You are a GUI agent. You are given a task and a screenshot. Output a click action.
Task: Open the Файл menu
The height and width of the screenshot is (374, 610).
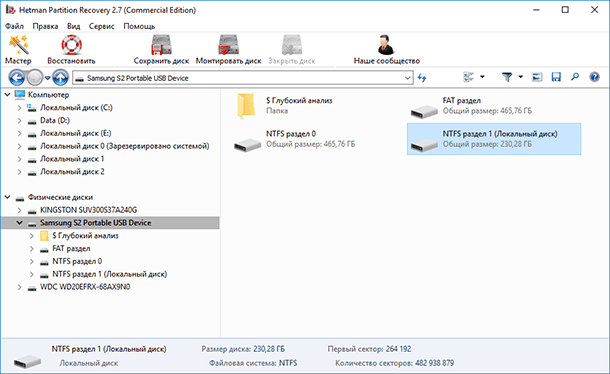pos(14,26)
